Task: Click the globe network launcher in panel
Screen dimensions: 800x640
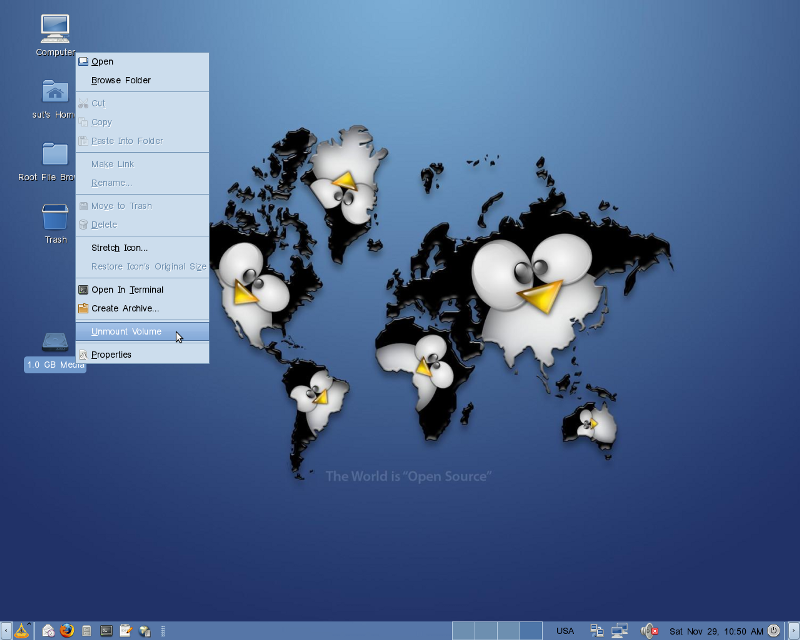Action: [144, 631]
